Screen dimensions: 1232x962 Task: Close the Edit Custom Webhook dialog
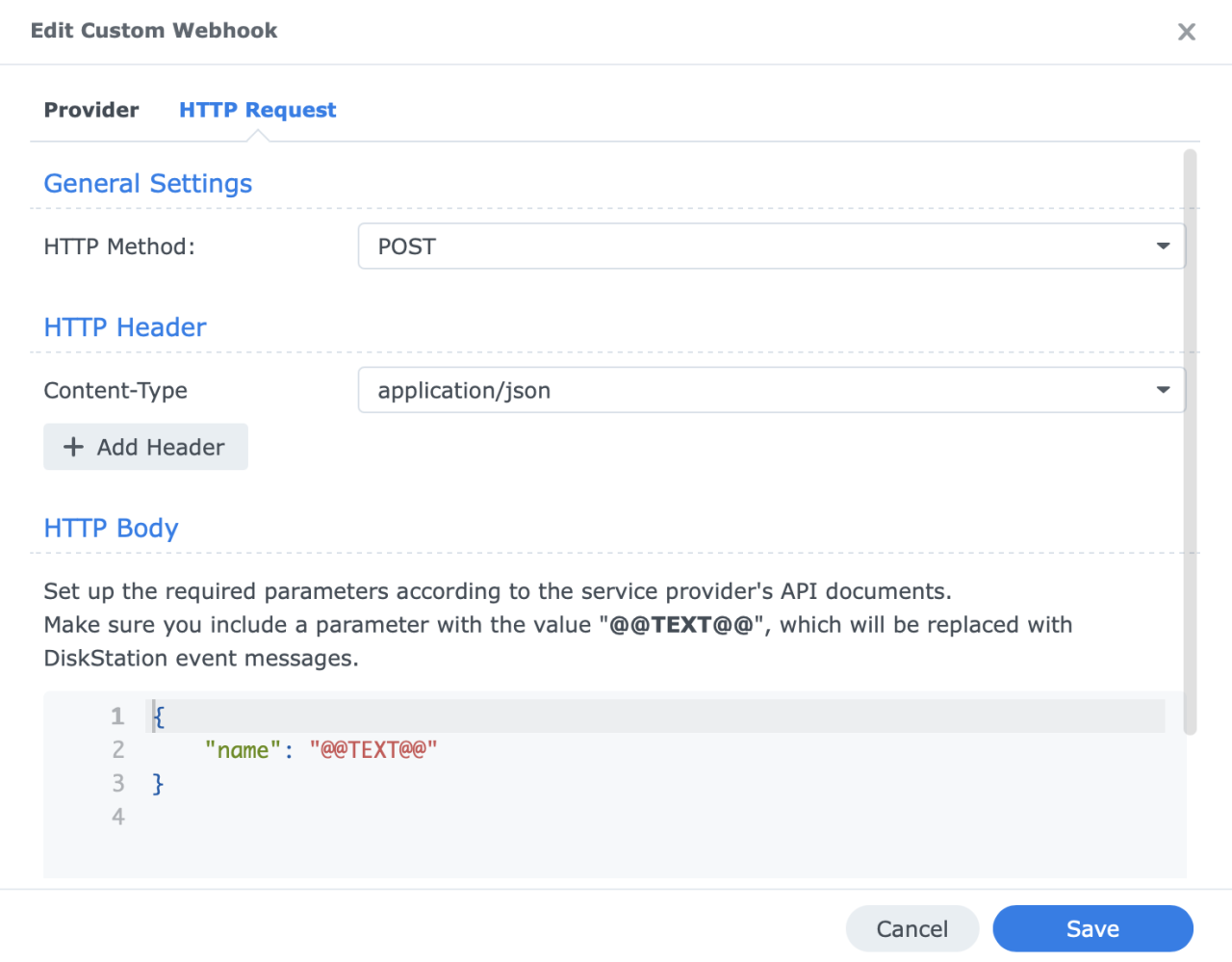click(x=1186, y=32)
